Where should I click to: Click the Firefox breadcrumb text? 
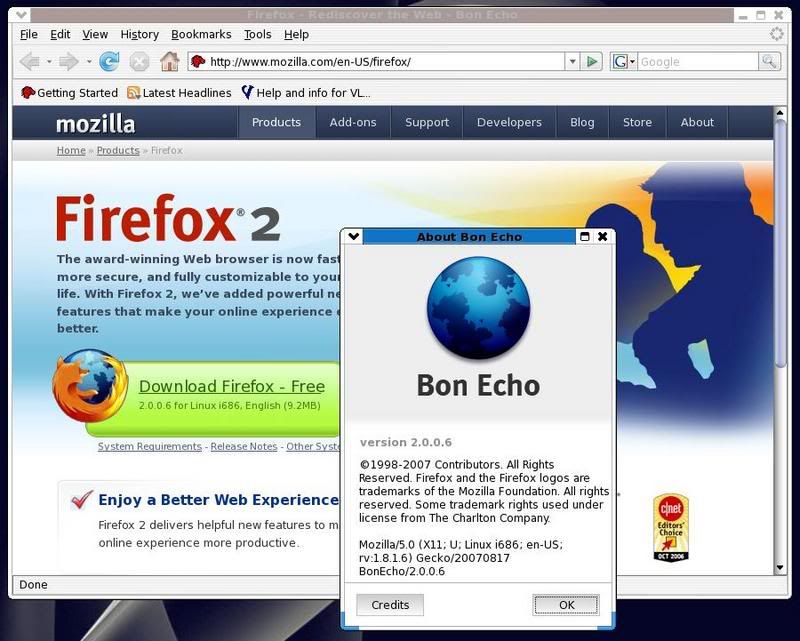coord(166,151)
